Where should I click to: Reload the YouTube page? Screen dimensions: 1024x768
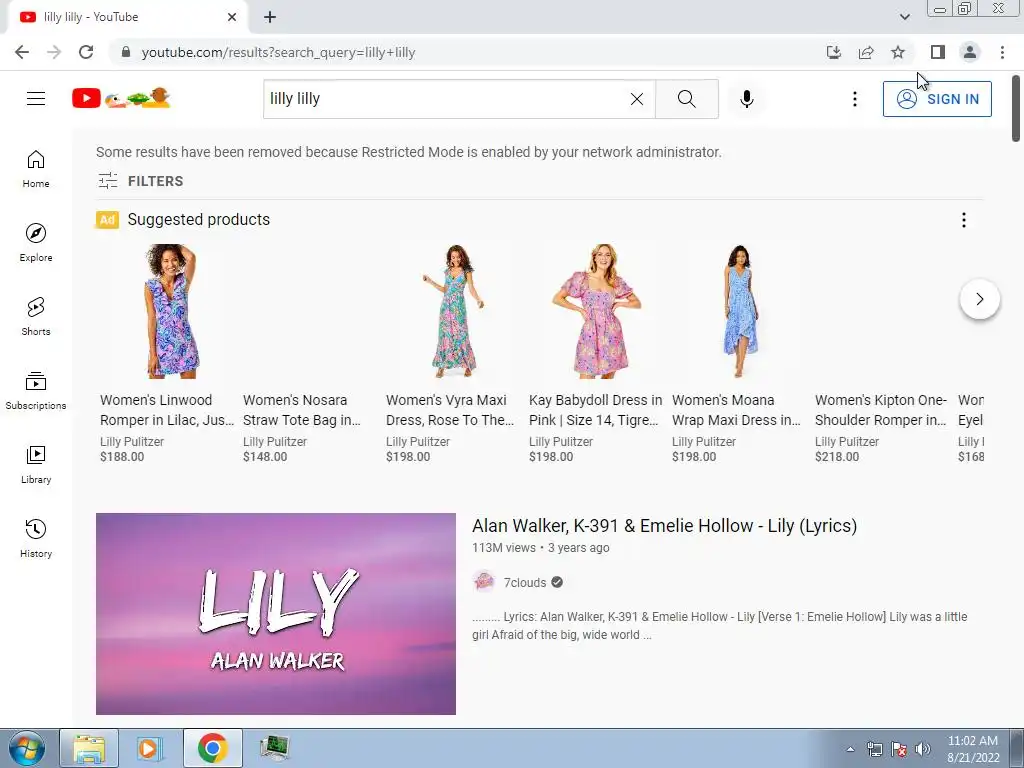(x=86, y=52)
